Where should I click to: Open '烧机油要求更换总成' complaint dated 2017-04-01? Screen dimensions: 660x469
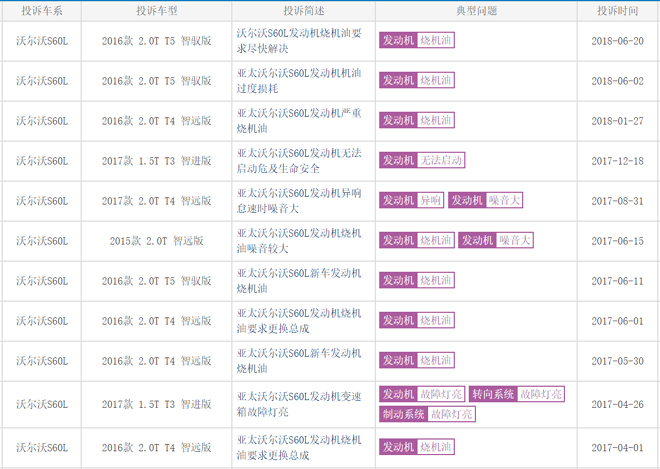[299, 448]
